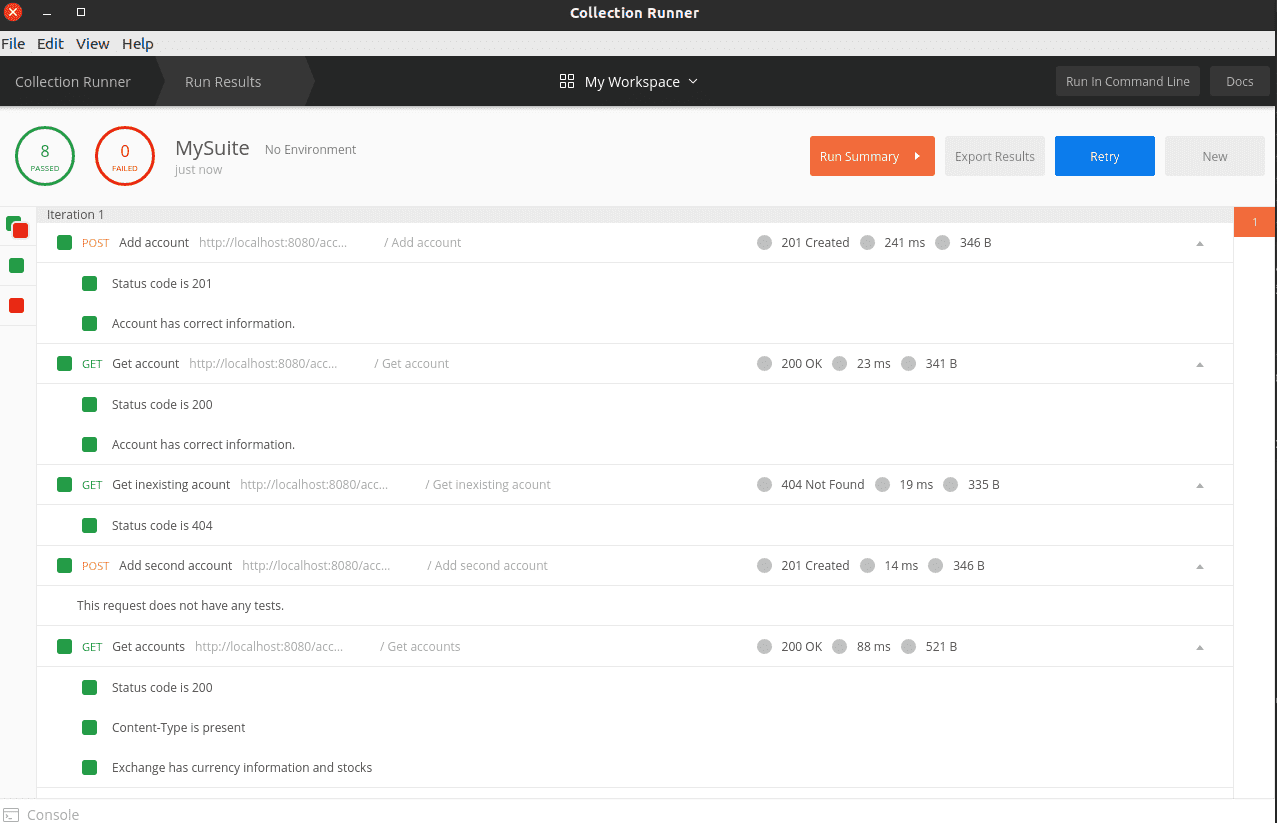
Task: Click the Export Results button
Action: pyautogui.click(x=994, y=156)
